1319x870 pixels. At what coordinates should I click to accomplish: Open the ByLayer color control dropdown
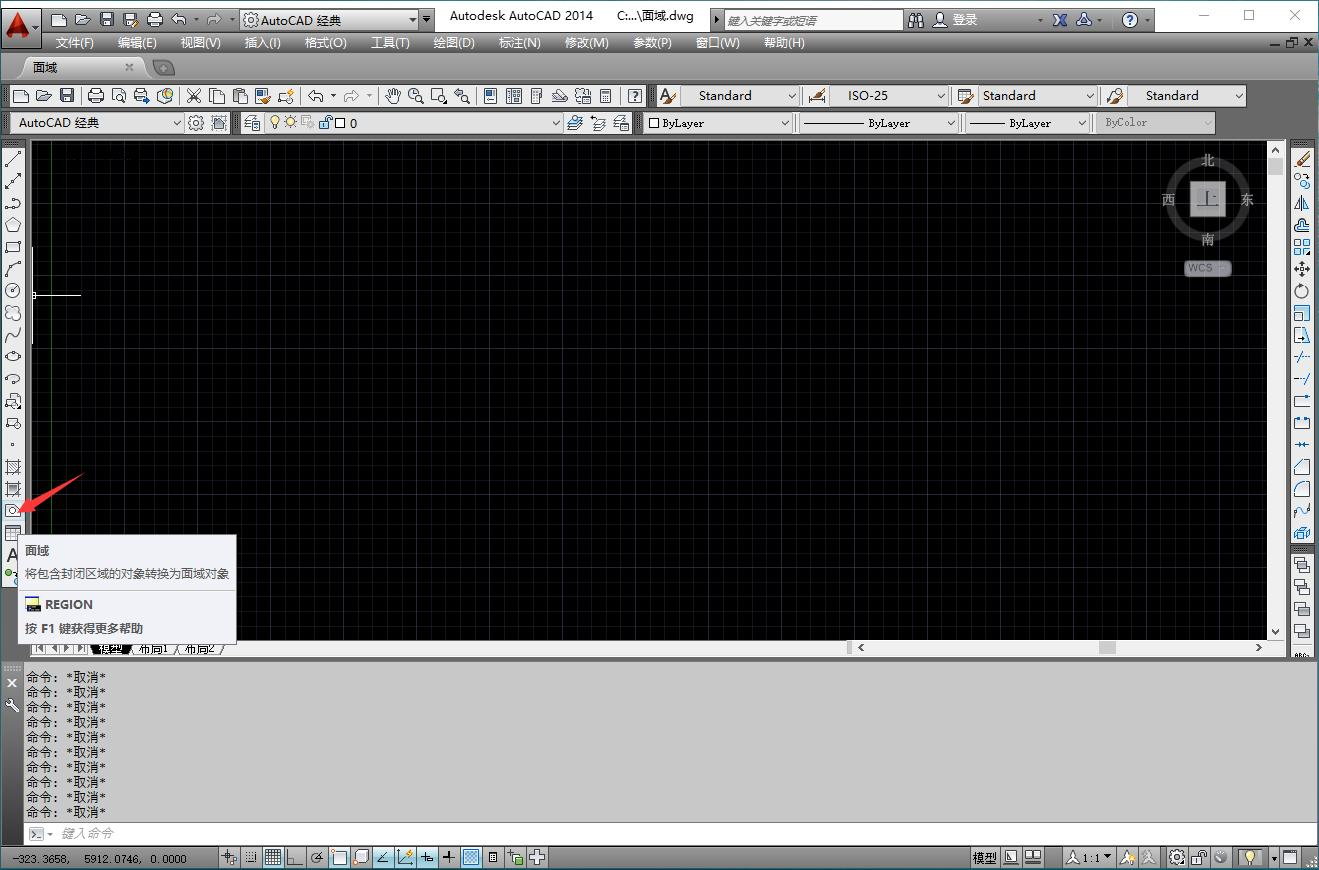(784, 123)
